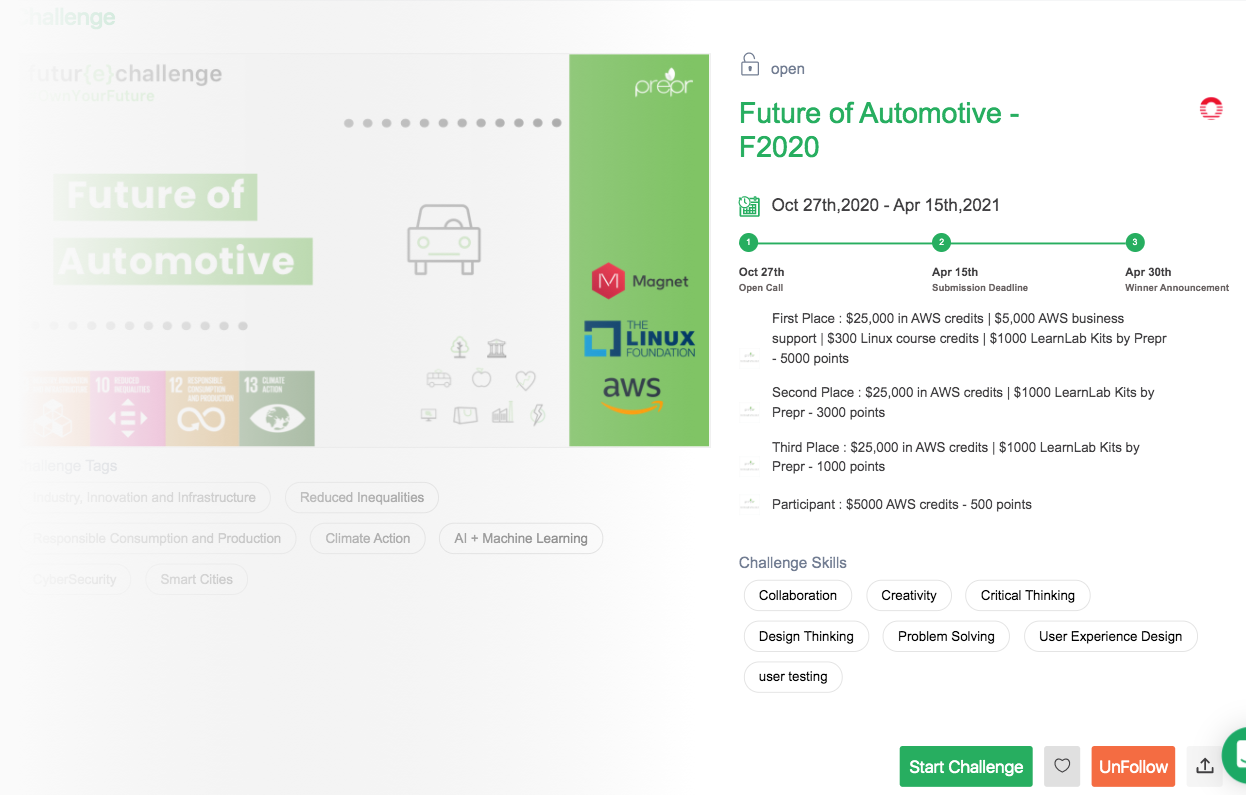Click the prepr logo in the banner
Viewport: 1246px width, 795px height.
click(x=663, y=83)
